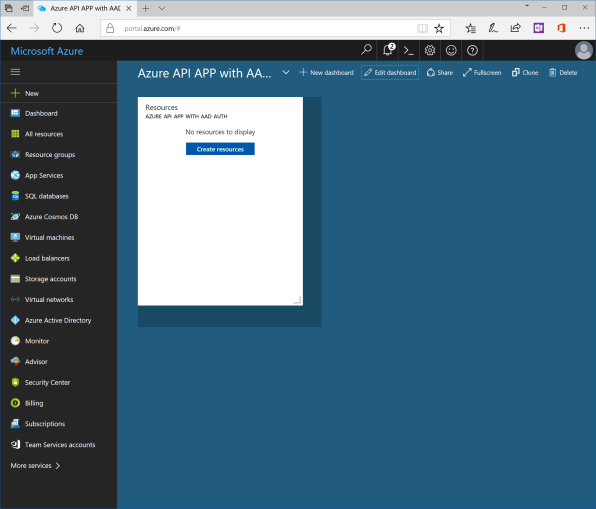Collapse the sidebar with hamburger icon

[15, 72]
